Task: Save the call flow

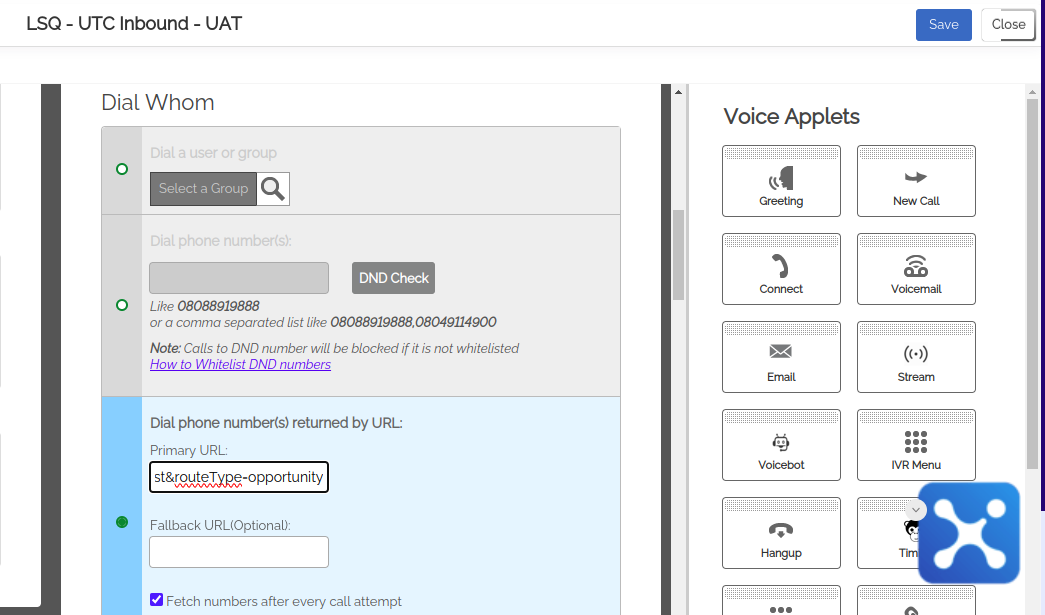Action: (944, 25)
